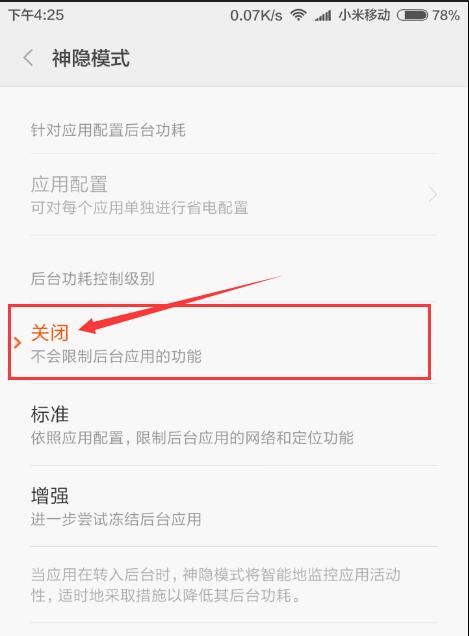Tap the cellular signal bars icon

323,16
